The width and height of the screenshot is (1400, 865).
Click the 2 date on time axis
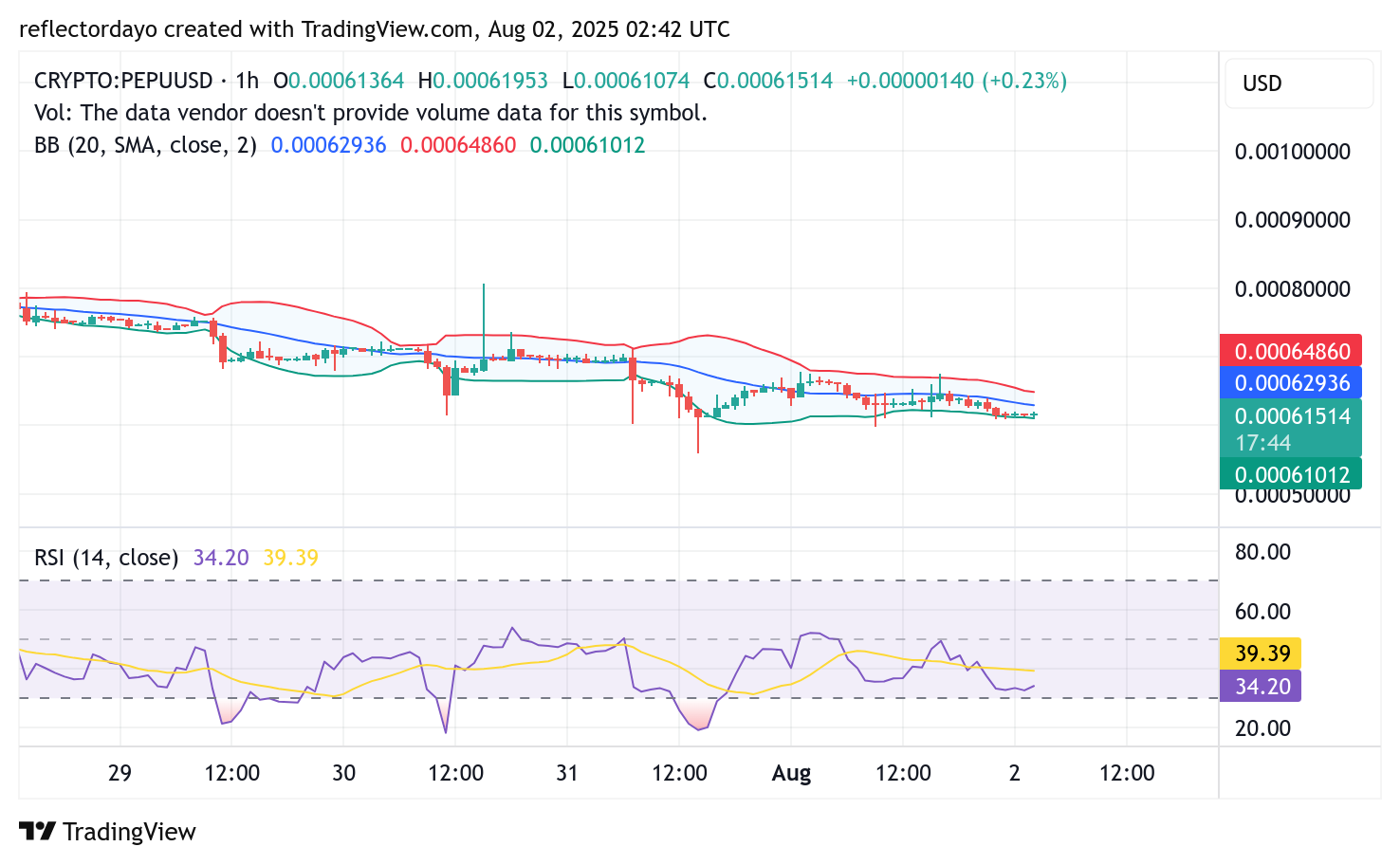[x=1014, y=773]
